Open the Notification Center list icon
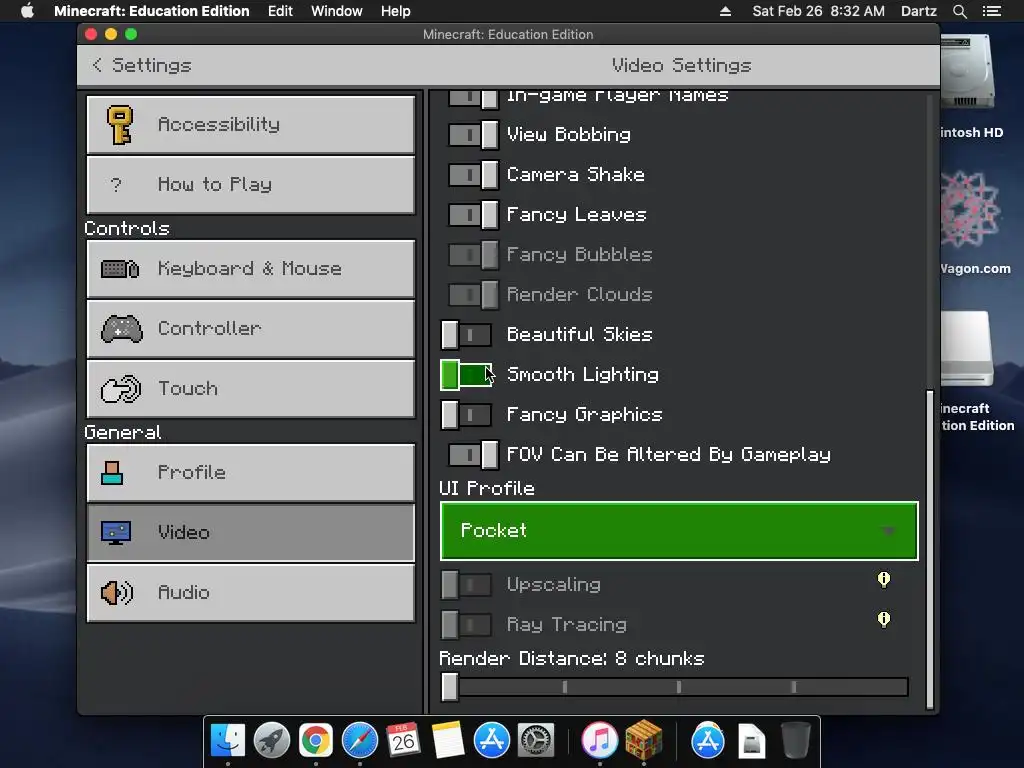This screenshot has height=768, width=1024. (x=992, y=11)
